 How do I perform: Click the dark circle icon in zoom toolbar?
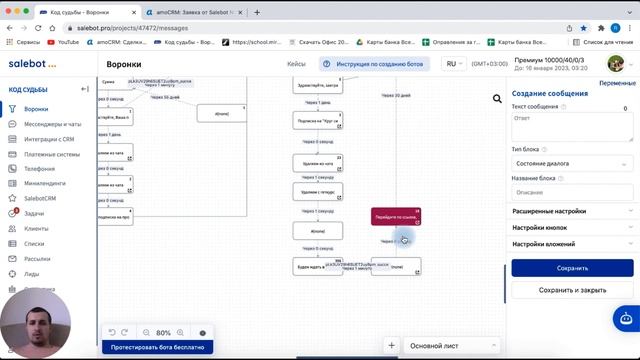pos(202,333)
